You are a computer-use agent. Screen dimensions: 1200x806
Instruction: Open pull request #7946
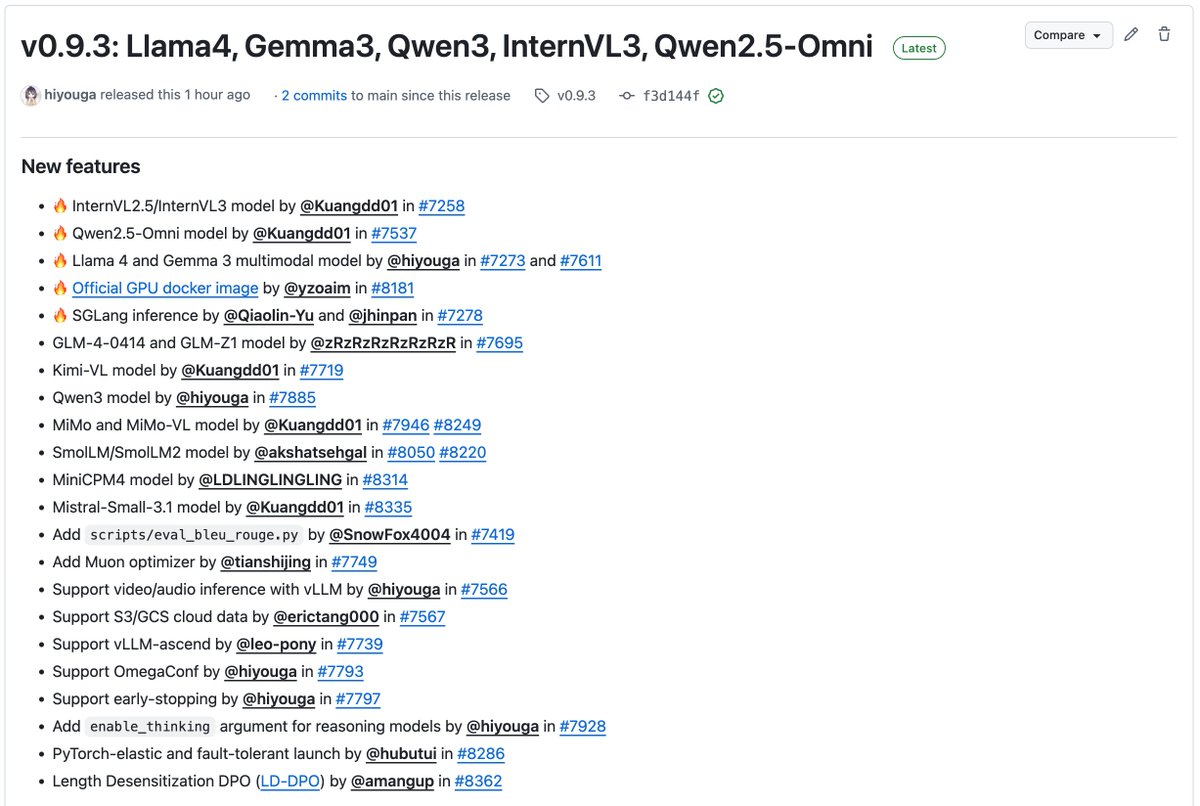tap(405, 425)
